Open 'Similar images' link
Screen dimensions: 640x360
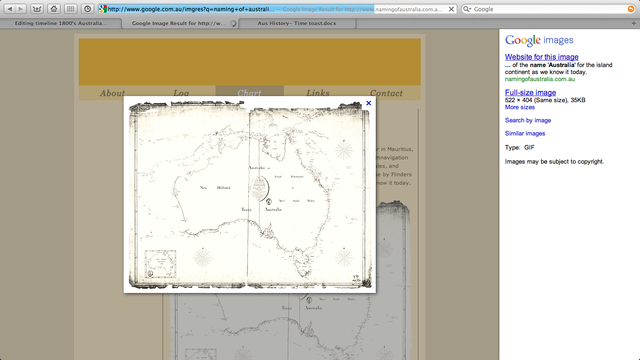pyautogui.click(x=524, y=133)
